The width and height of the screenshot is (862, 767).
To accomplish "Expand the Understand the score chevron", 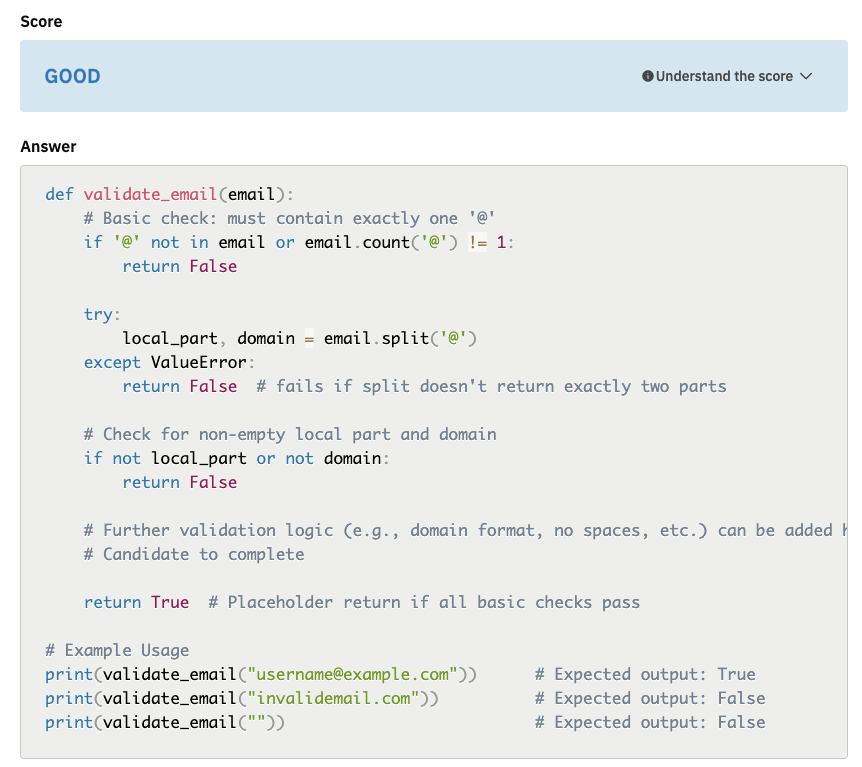I will coord(806,76).
